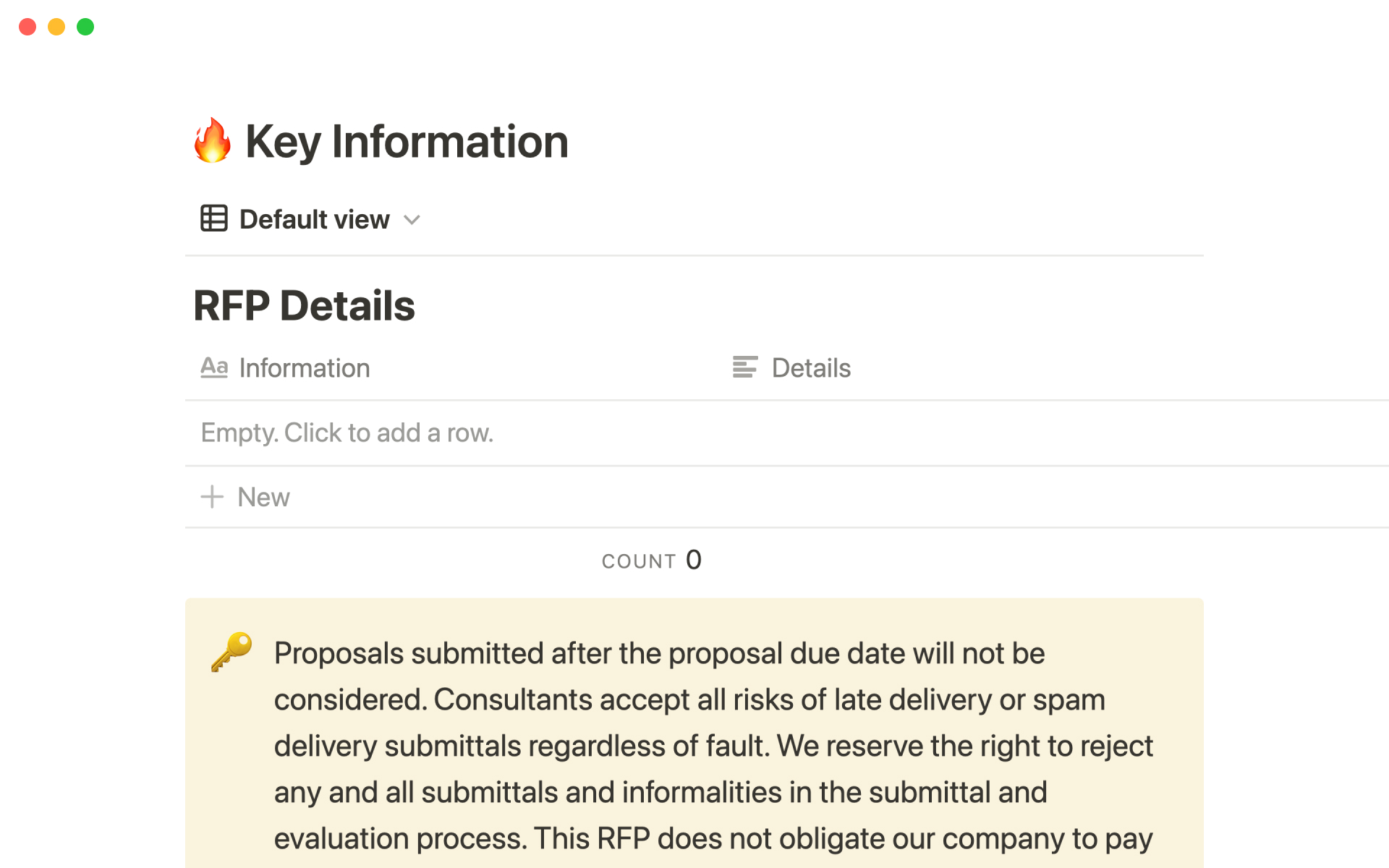The height and width of the screenshot is (868, 1389).
Task: Close window with the red button
Action: point(27,27)
